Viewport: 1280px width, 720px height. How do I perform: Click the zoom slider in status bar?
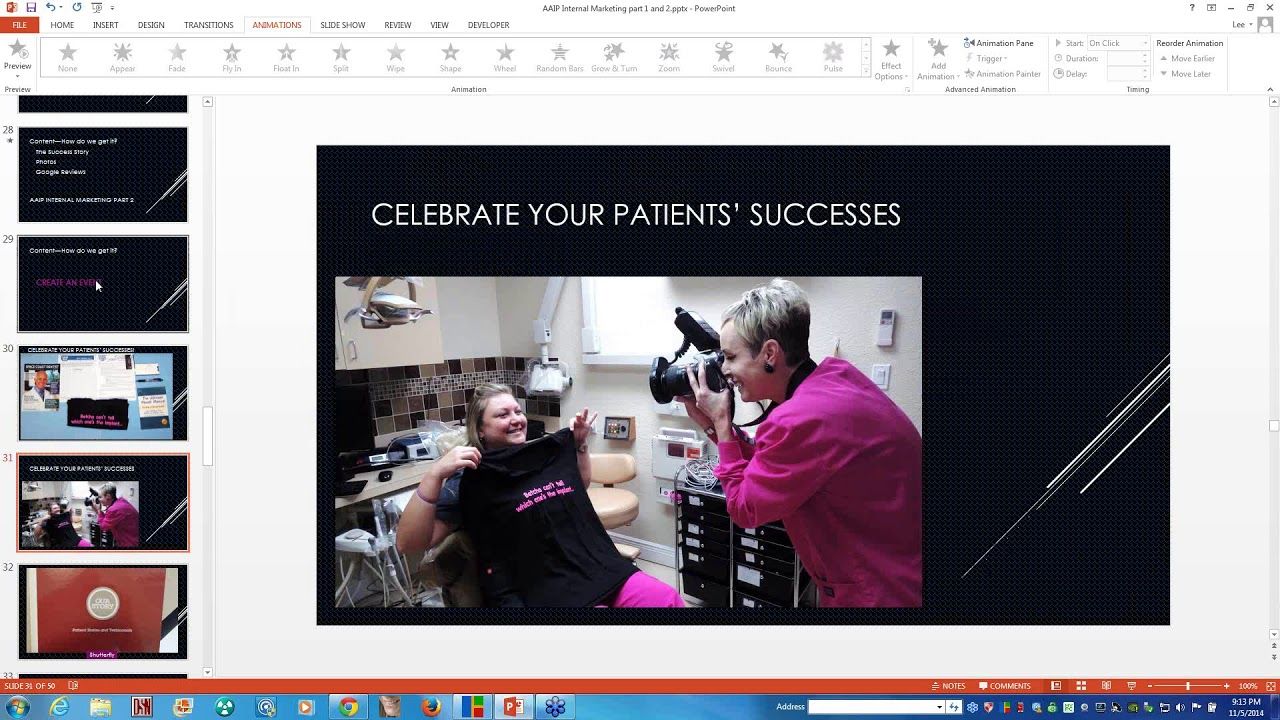(1187, 686)
